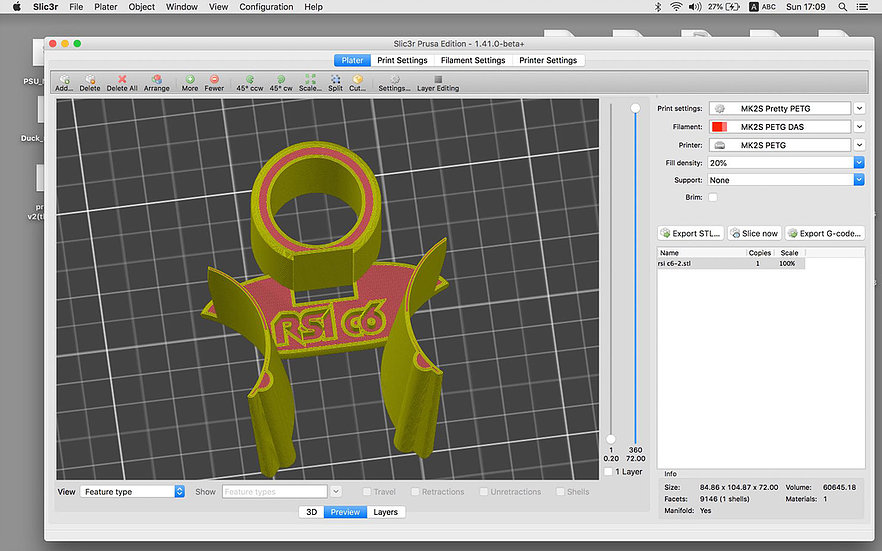
Task: Click the gear icon in Print settings field
Action: [719, 109]
